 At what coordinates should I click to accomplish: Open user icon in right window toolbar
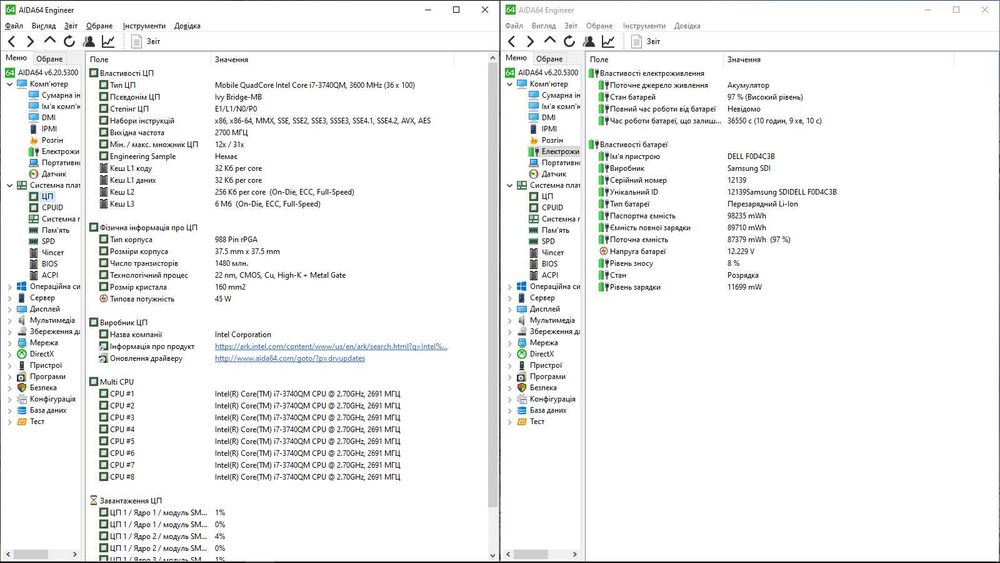(589, 41)
